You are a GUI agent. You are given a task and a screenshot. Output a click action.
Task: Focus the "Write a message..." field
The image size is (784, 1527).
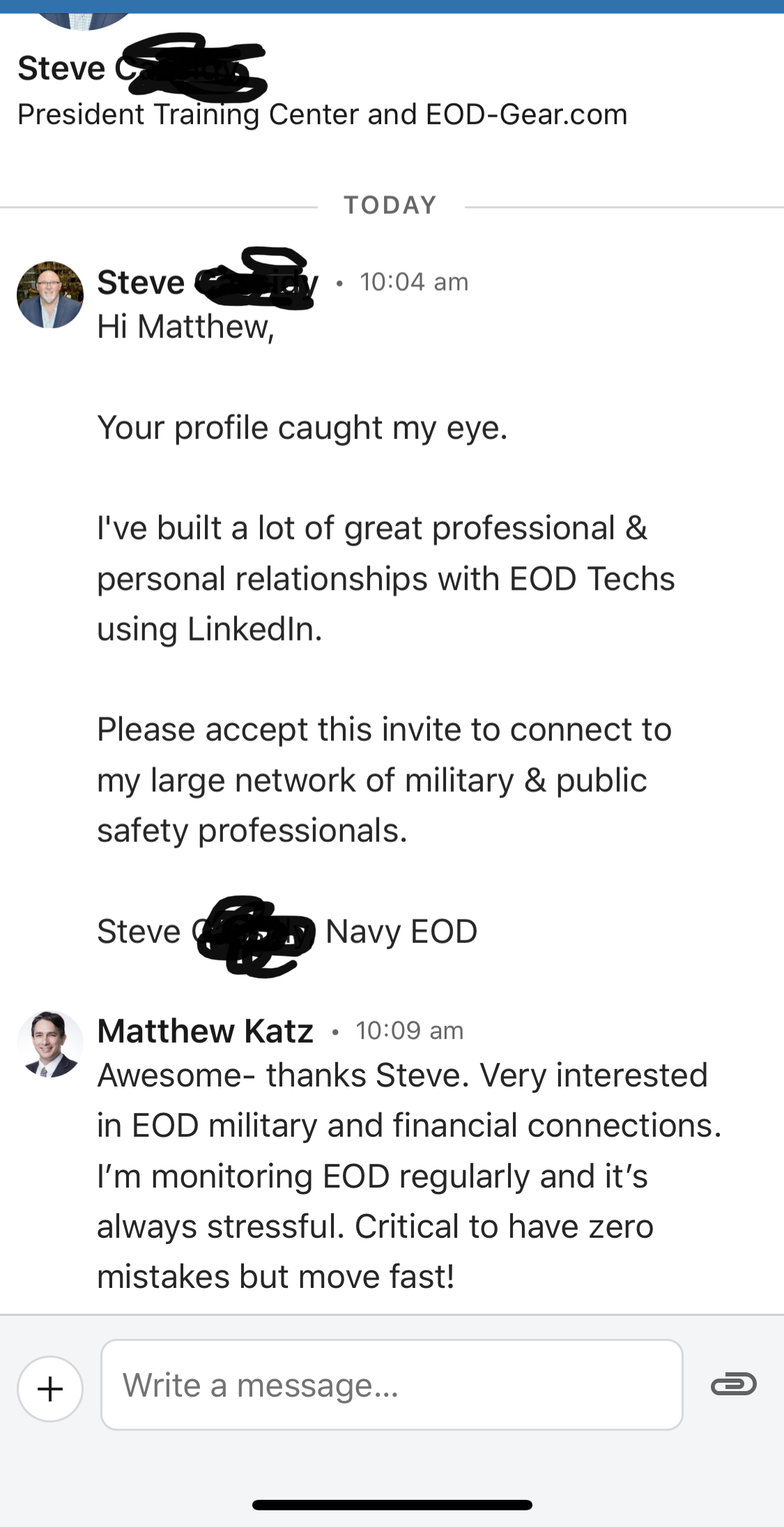click(392, 1385)
